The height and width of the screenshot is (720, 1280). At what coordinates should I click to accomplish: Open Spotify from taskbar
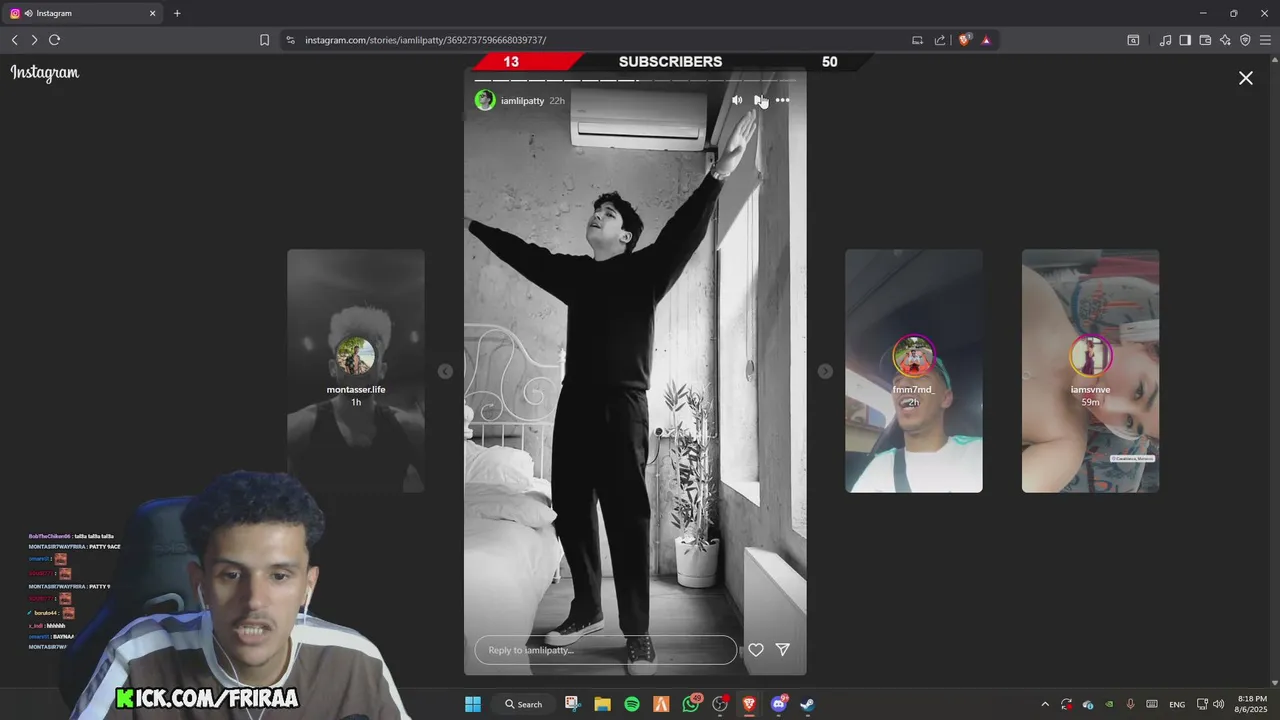(x=632, y=704)
